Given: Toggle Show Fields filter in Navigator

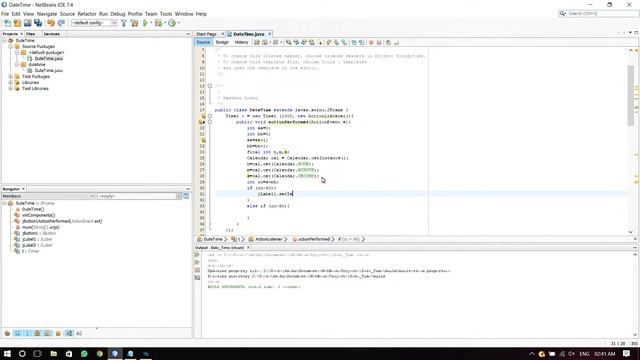Looking at the screenshot, I should tap(17, 333).
